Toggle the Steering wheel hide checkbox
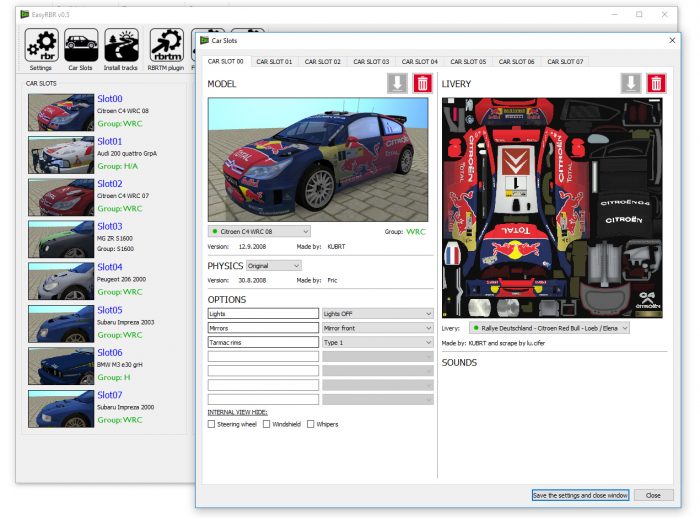Viewport: 700px width, 518px height. tap(212, 424)
